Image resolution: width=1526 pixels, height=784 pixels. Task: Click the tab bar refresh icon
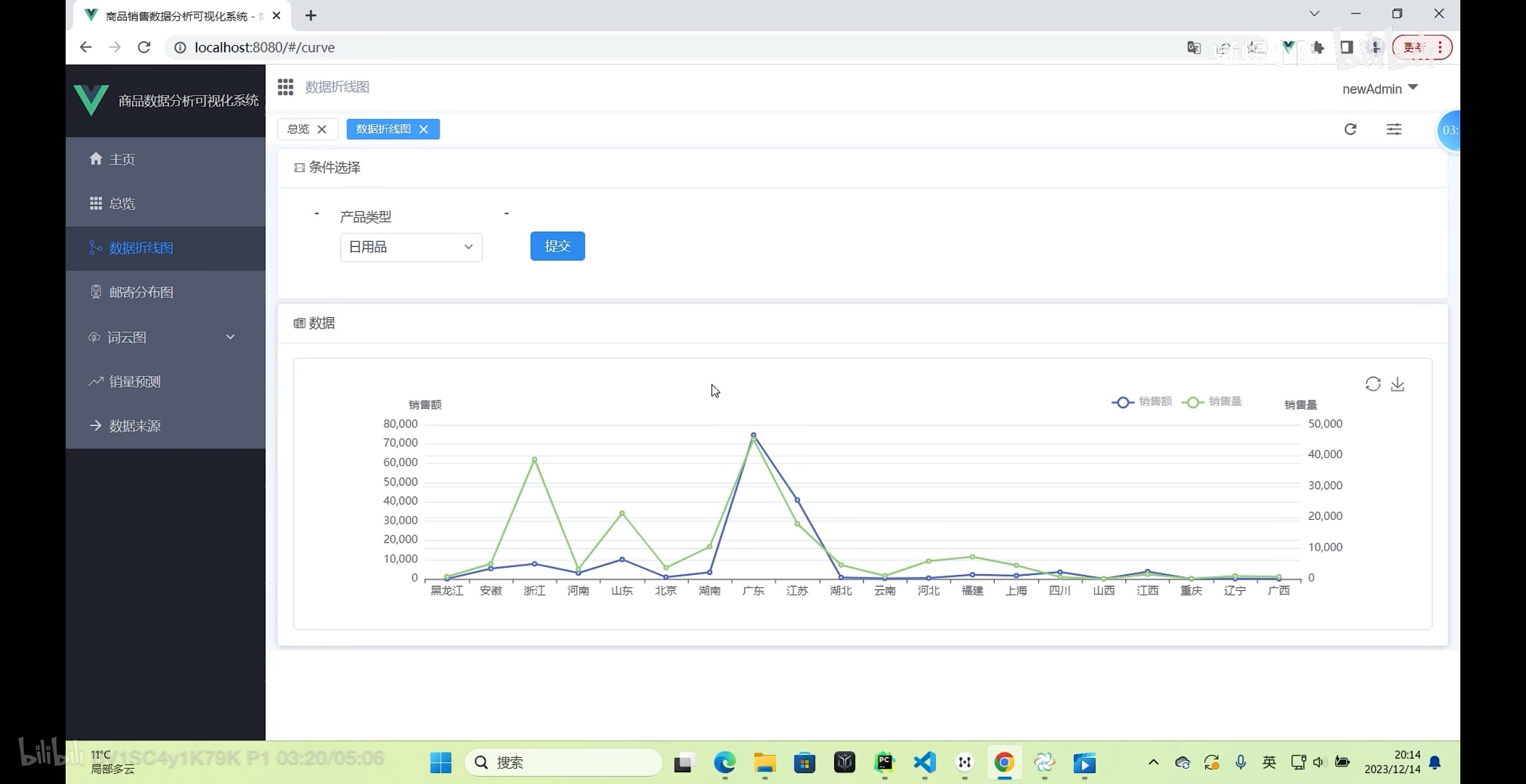pyautogui.click(x=1350, y=129)
